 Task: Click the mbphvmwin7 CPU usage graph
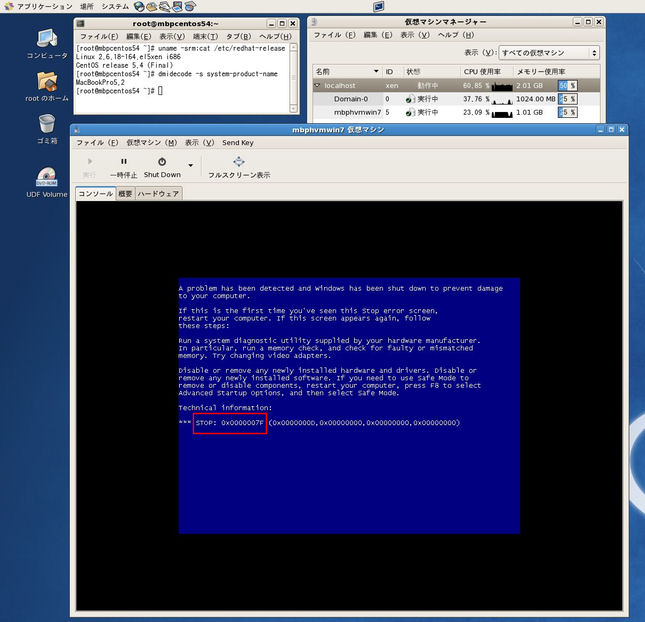502,113
